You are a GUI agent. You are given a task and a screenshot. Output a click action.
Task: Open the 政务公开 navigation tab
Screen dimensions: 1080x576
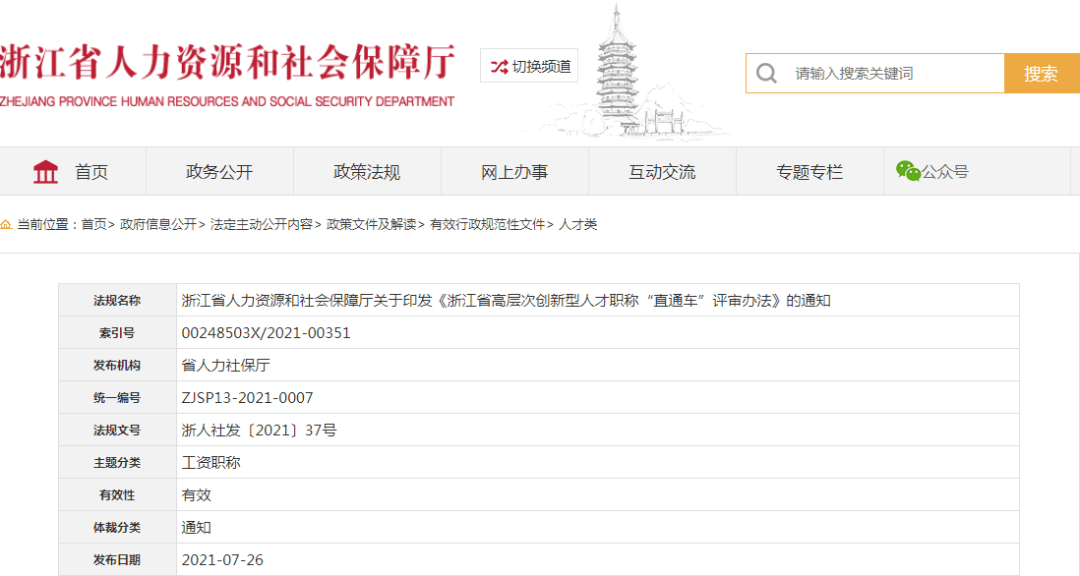220,172
